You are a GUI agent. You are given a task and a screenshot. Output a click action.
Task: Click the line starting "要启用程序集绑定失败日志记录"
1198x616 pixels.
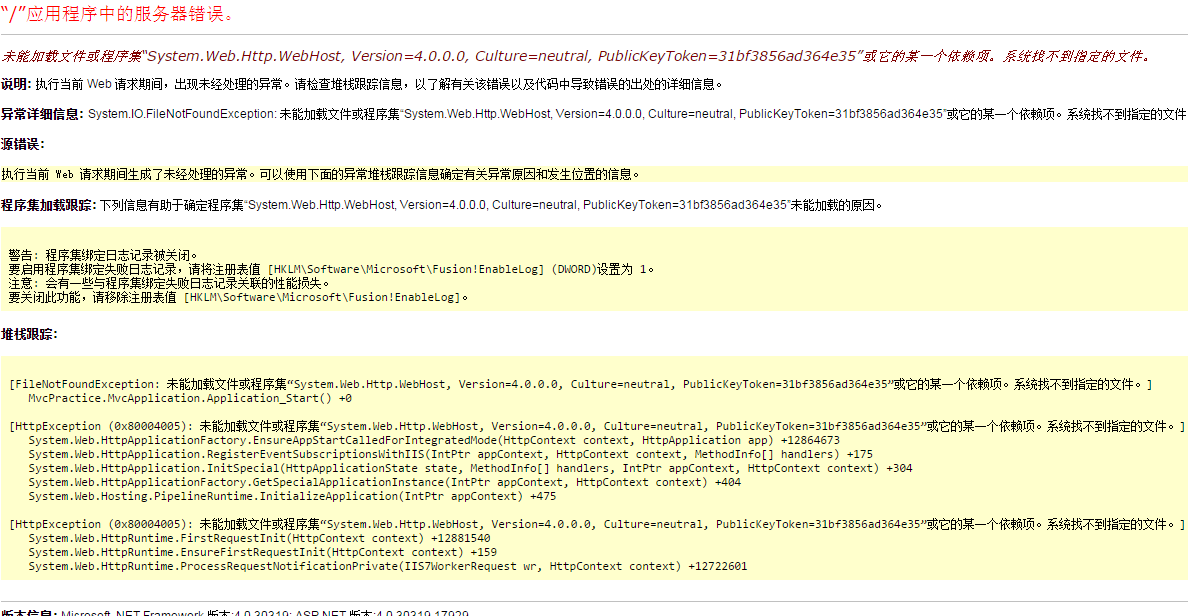coord(332,269)
